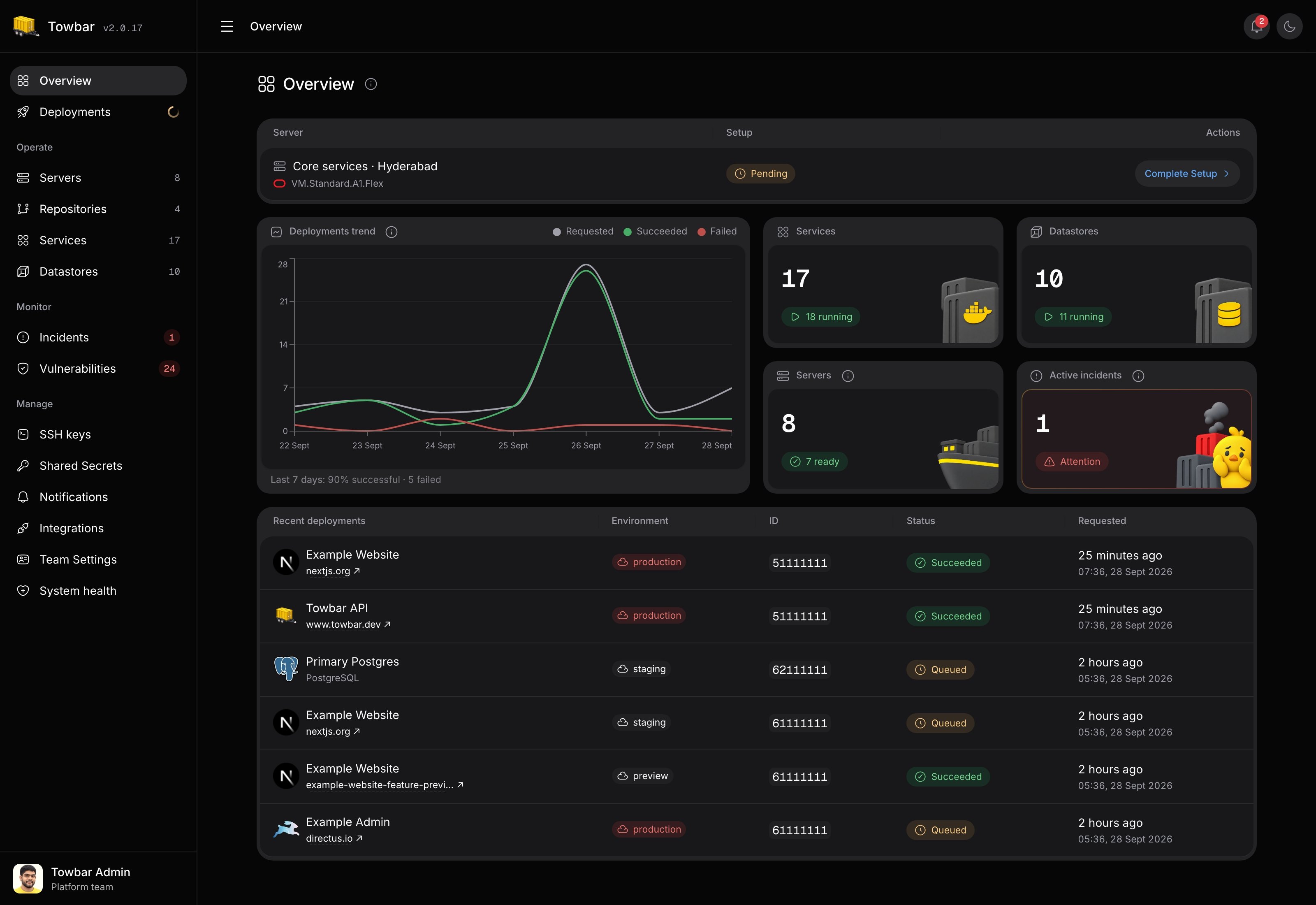Open the directus.io link

coord(334,838)
